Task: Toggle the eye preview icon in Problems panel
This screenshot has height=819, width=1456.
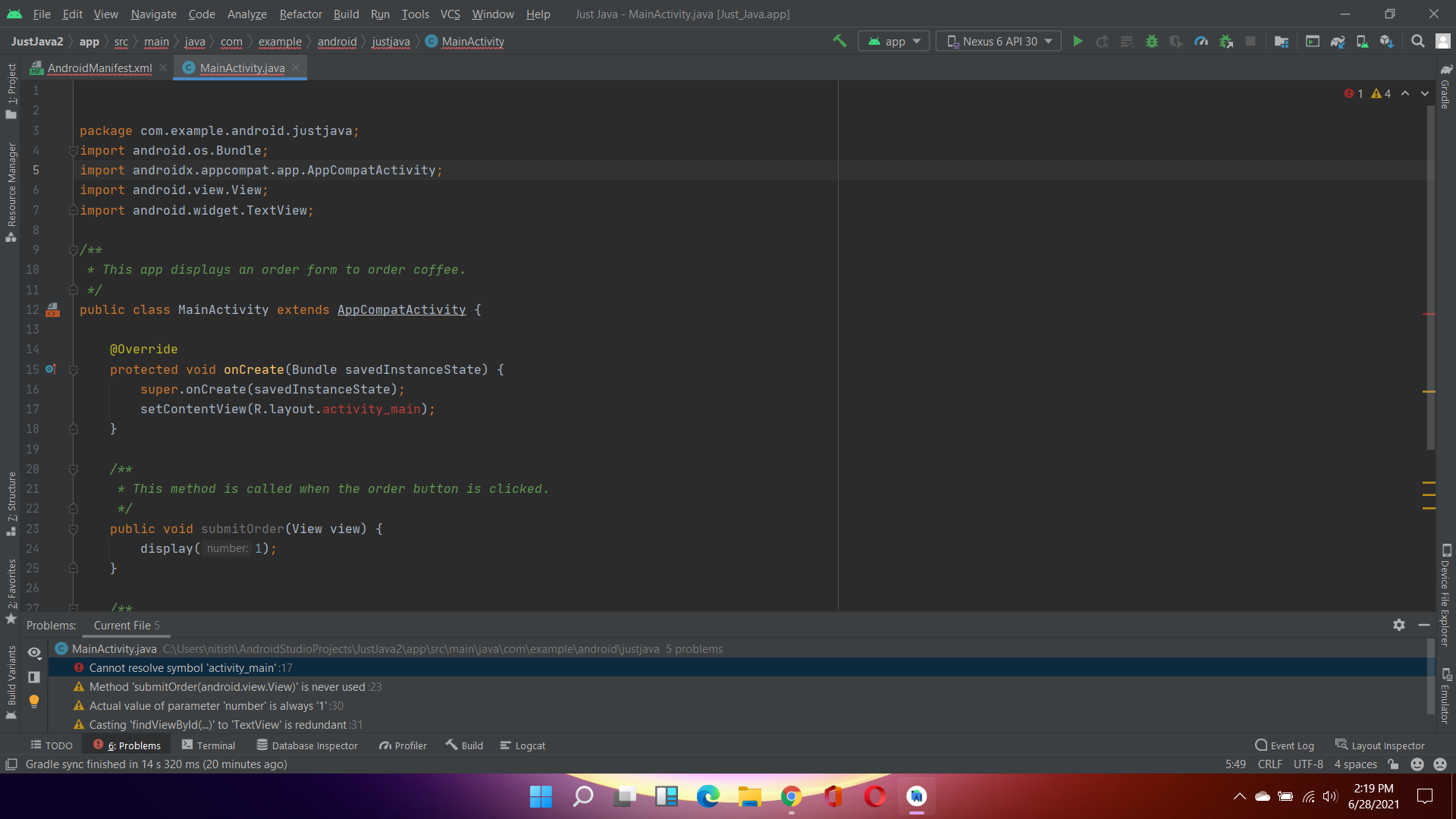Action: [34, 652]
